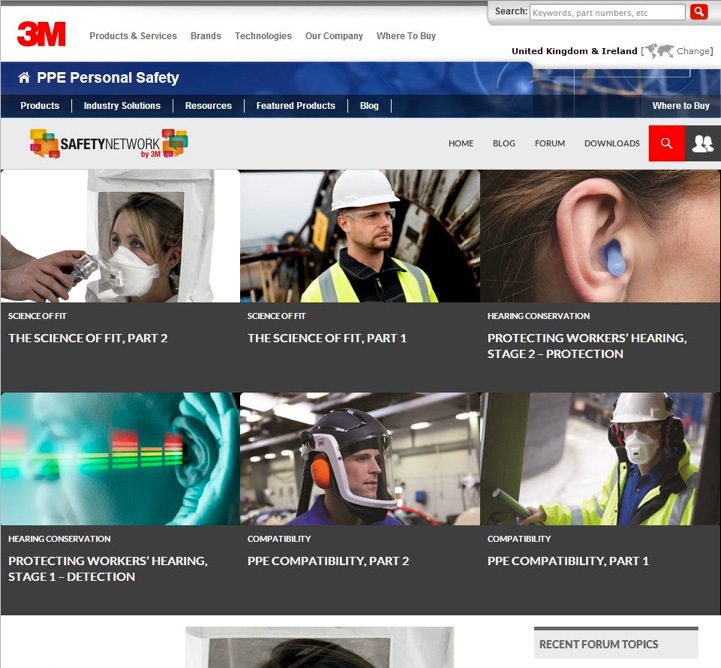Click the world map region icon
This screenshot has height=668, width=721.
point(659,51)
